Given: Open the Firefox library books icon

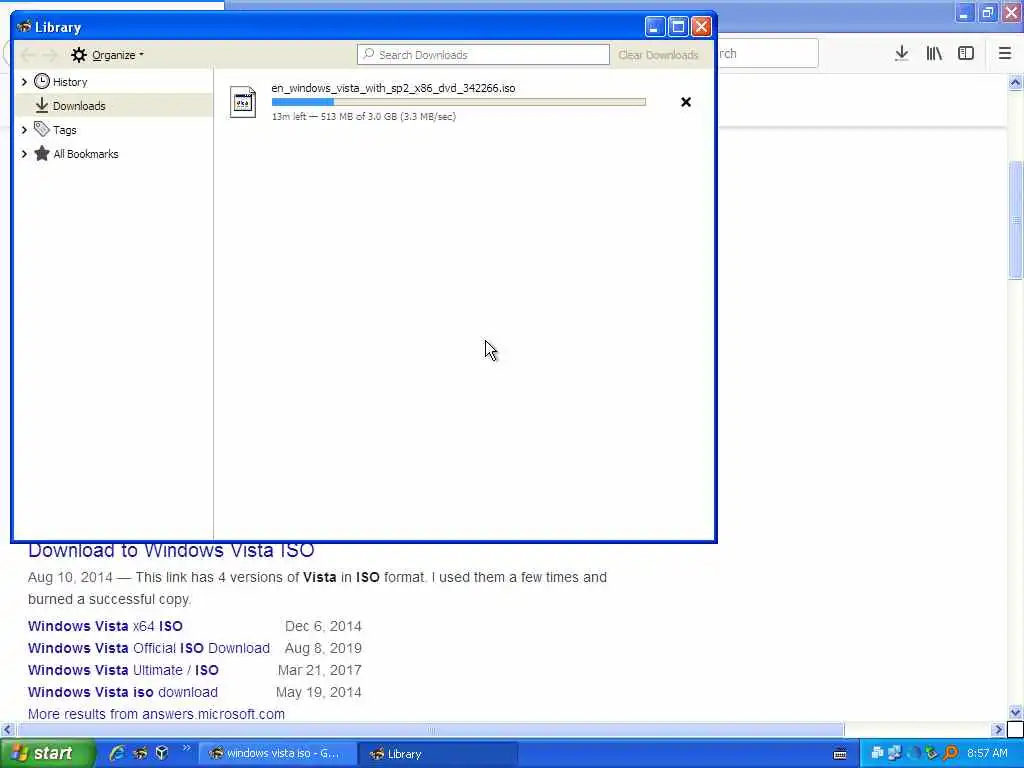Looking at the screenshot, I should (934, 54).
